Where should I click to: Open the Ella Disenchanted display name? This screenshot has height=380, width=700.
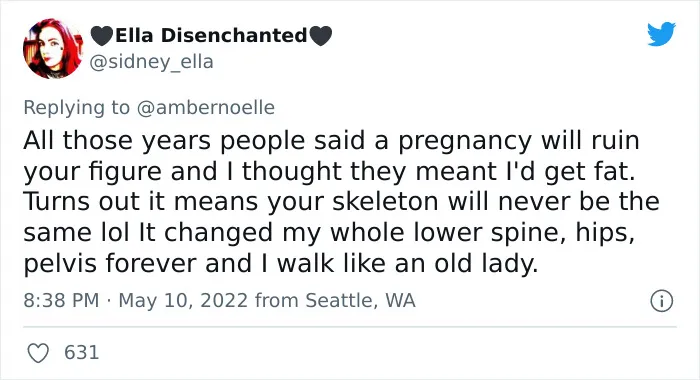coord(211,35)
